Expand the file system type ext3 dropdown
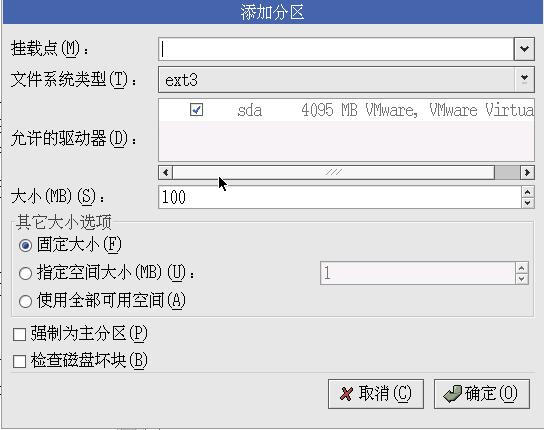Screen dimensions: 544x430 tap(346, 80)
